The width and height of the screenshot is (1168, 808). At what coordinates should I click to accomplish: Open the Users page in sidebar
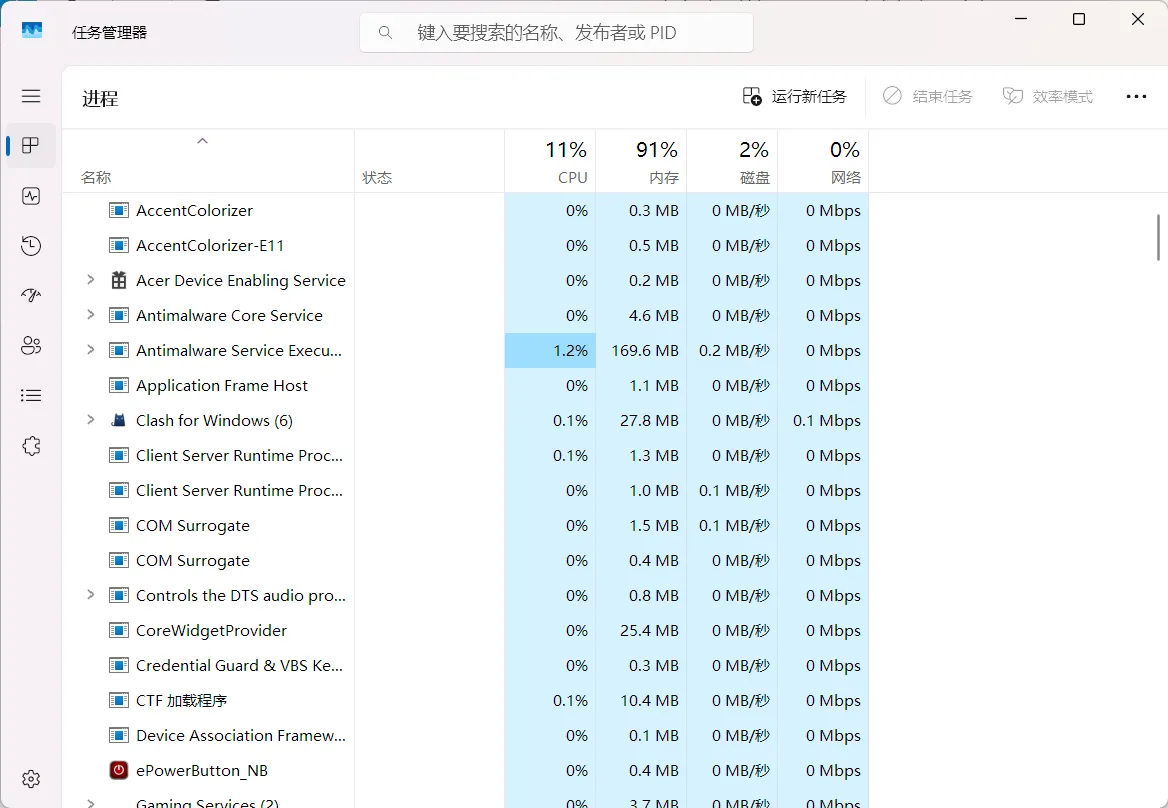point(31,346)
